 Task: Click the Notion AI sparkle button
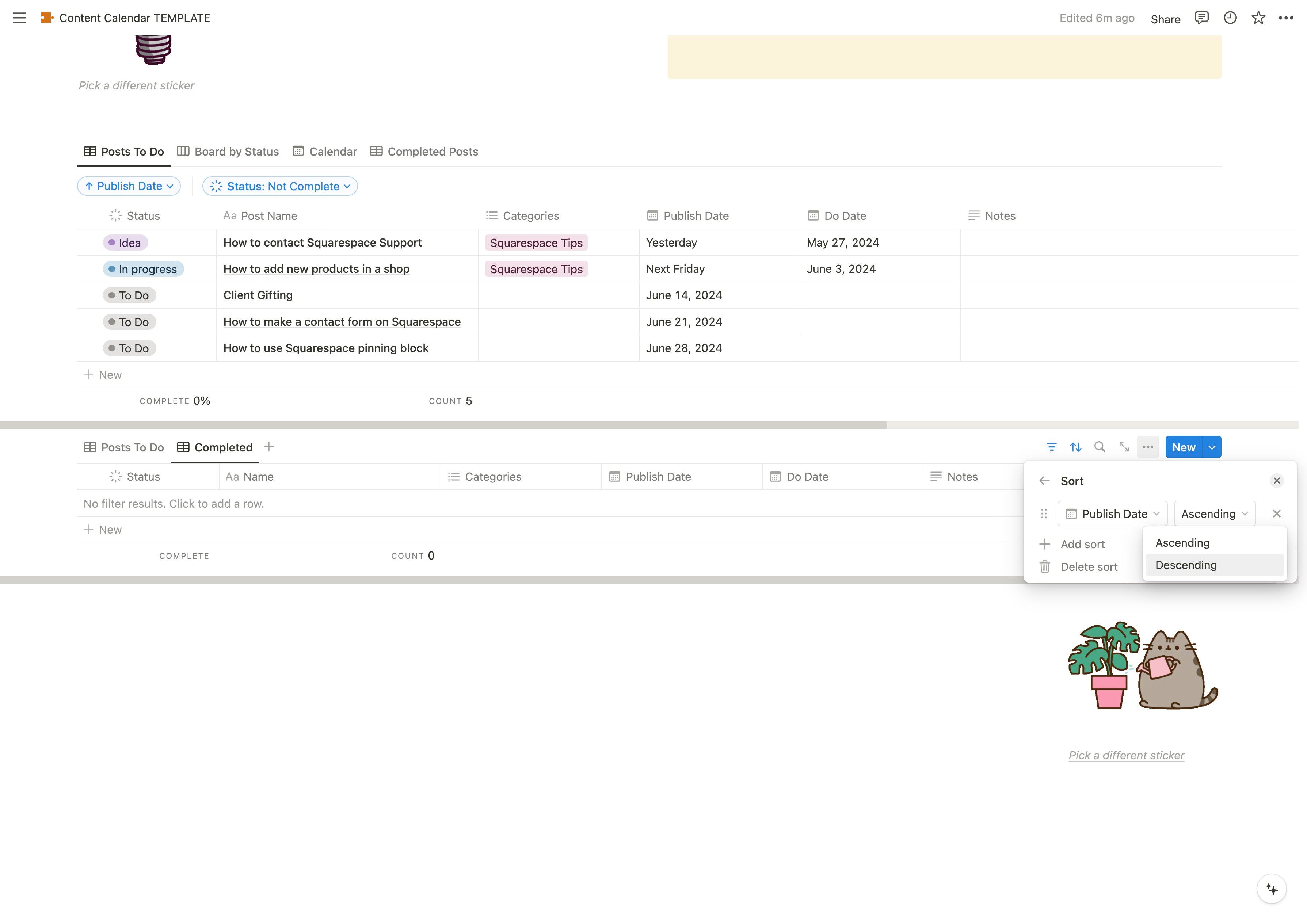coord(1271,889)
